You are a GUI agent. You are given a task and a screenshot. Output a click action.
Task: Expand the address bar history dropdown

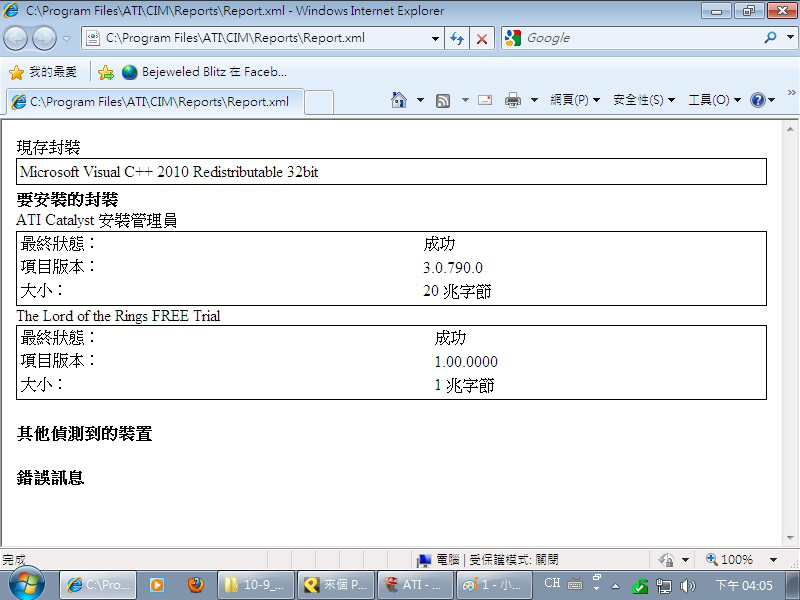click(435, 38)
